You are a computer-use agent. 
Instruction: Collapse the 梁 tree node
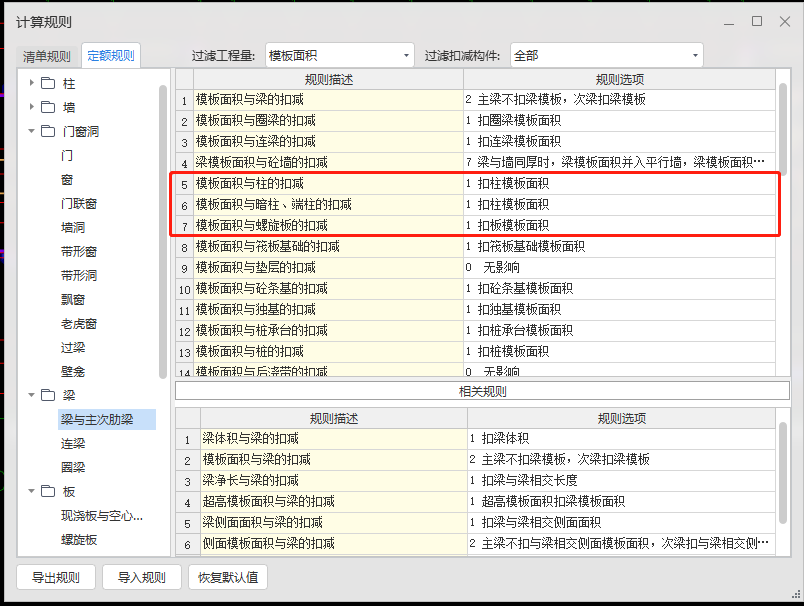(32, 395)
